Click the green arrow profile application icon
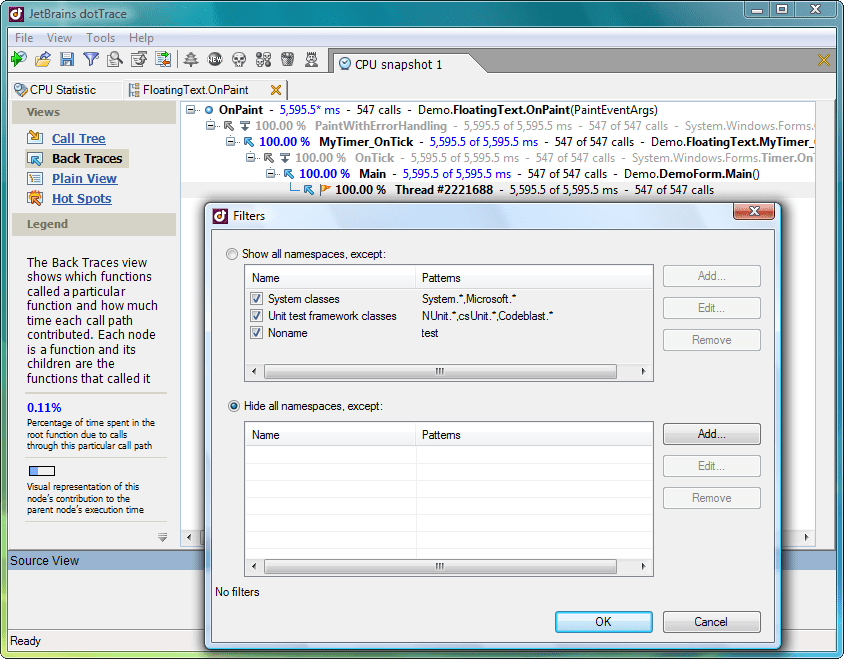 point(18,60)
